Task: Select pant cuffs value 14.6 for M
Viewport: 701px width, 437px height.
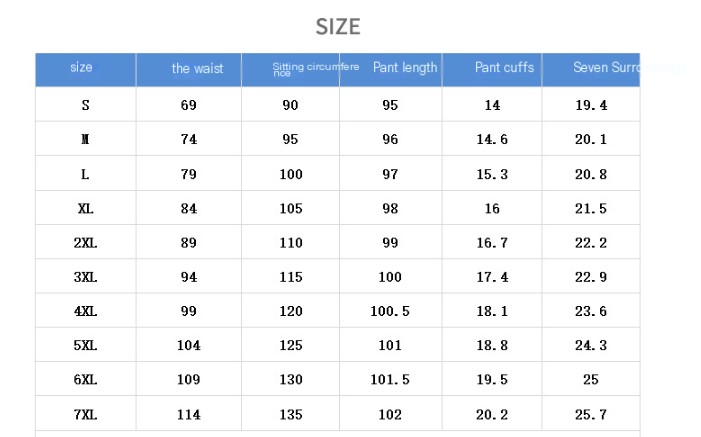Action: click(x=492, y=140)
